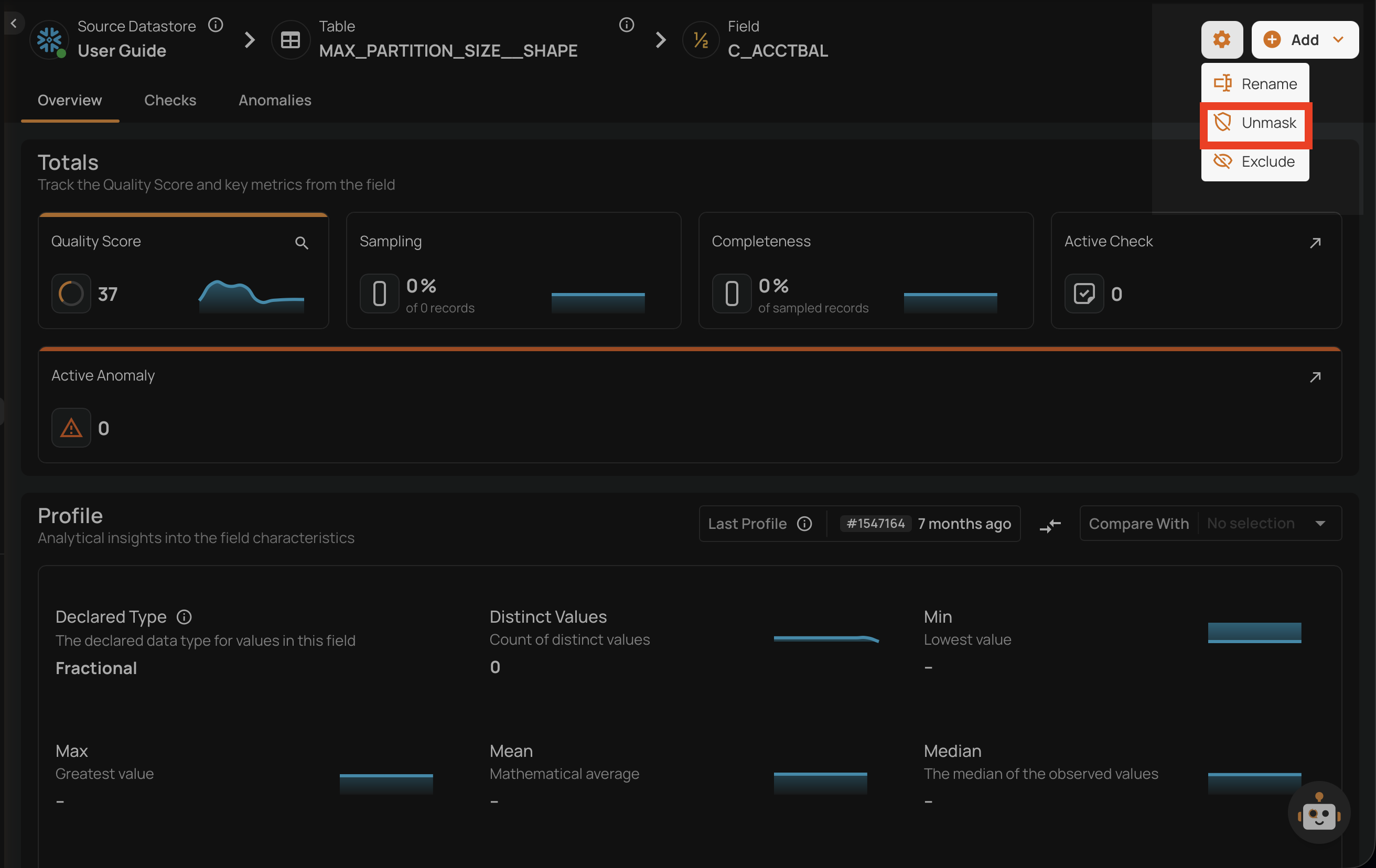Open the User Guide datastore breadcrumb

[x=122, y=50]
